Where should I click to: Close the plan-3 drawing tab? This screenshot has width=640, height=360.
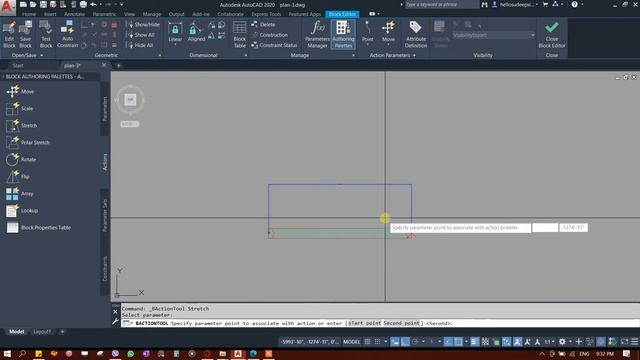(x=104, y=65)
